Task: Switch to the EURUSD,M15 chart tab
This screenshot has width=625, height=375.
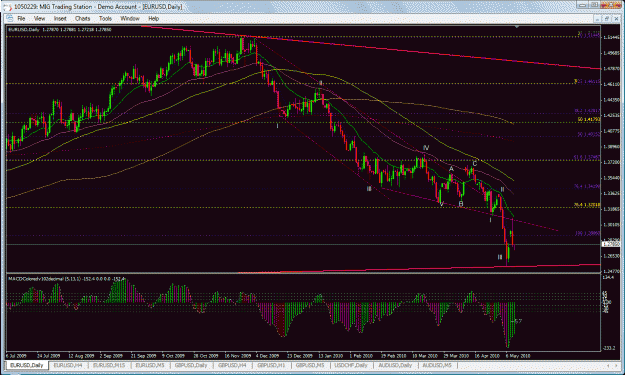Action: (x=109, y=365)
